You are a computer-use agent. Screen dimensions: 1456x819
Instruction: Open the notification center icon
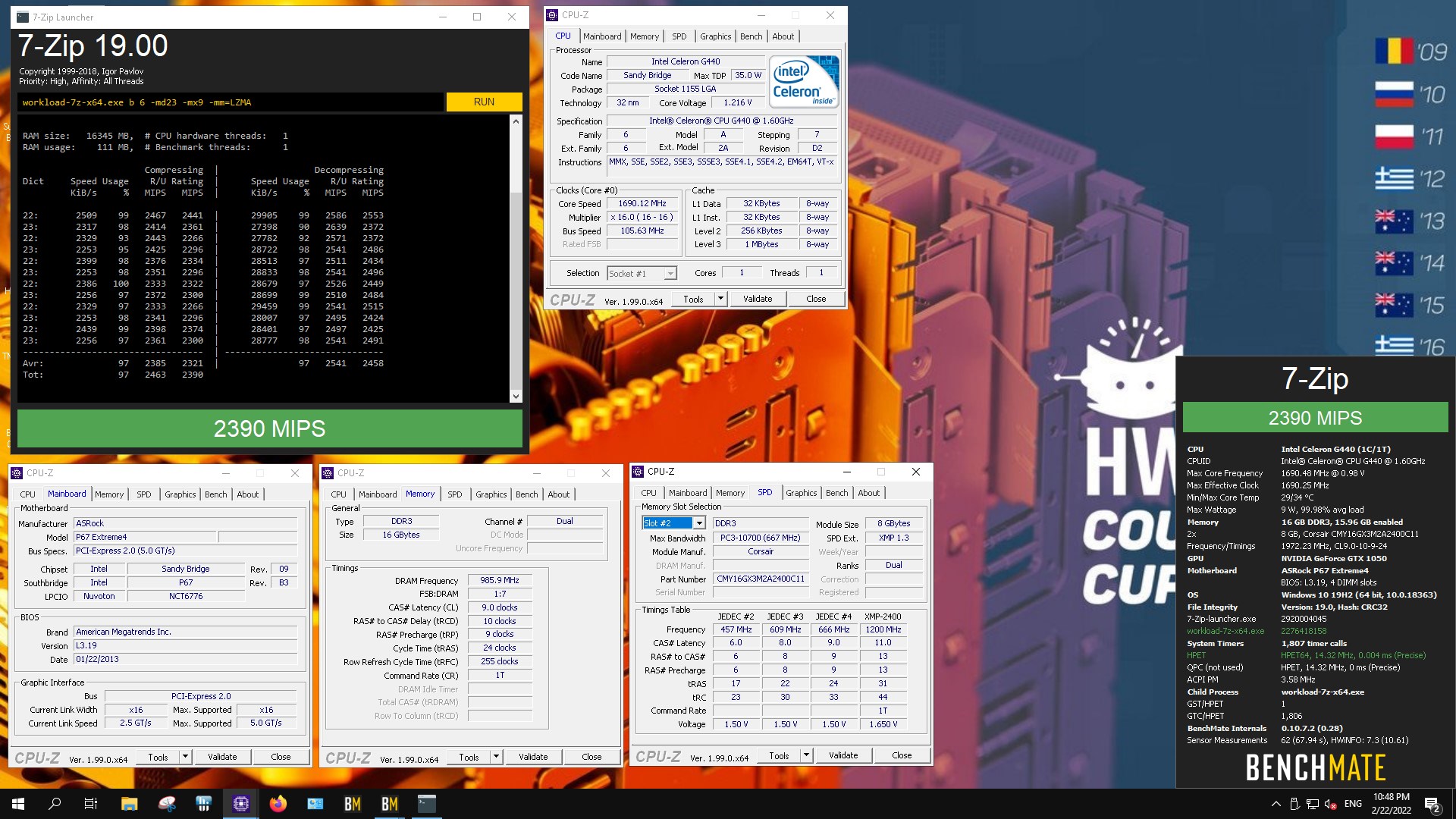pyautogui.click(x=1432, y=804)
